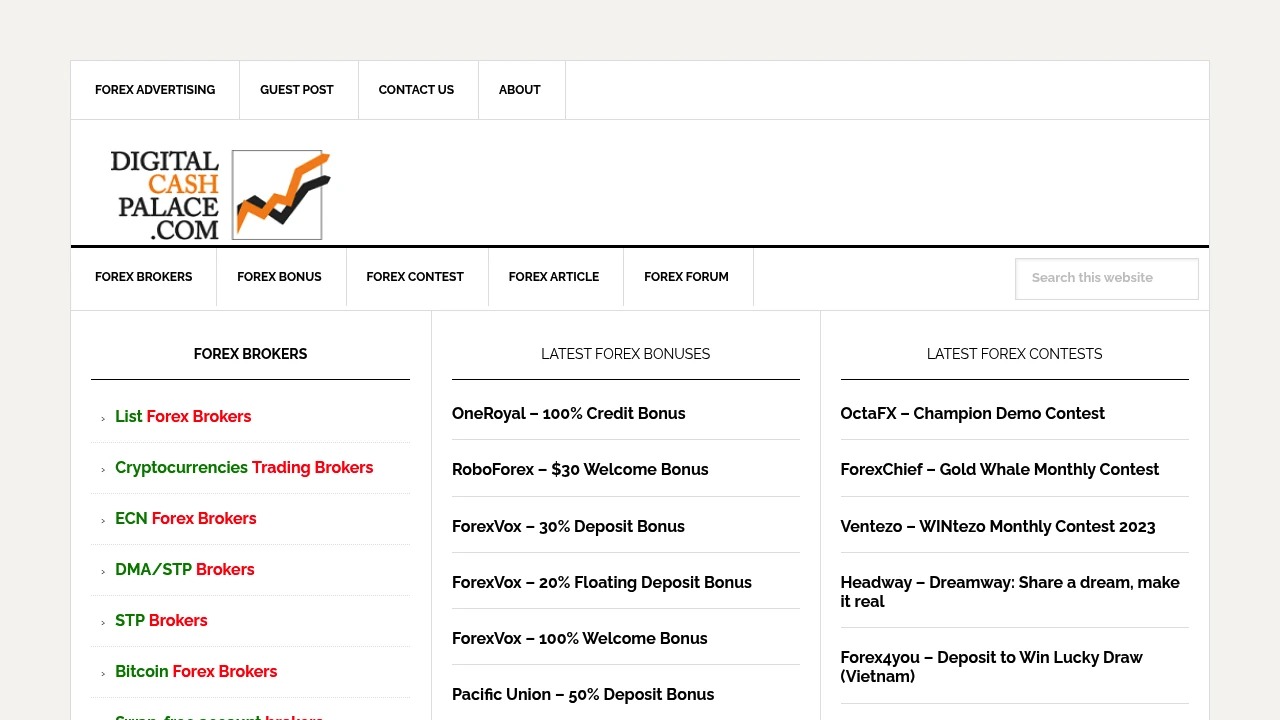Open Ventezo WINtezo Monthly Contest 2023
This screenshot has height=720, width=1280.
pyautogui.click(x=998, y=527)
